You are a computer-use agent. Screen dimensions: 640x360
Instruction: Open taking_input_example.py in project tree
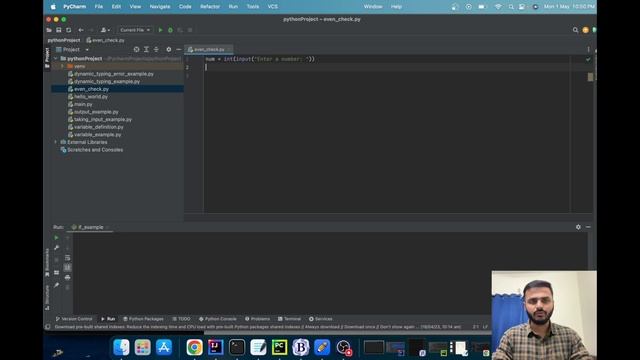103,119
